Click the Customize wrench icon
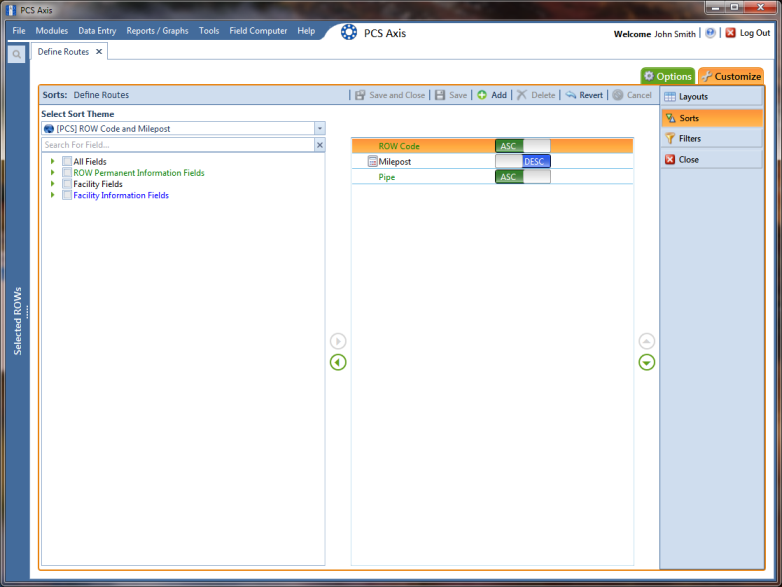This screenshot has height=587, width=782. pos(706,76)
